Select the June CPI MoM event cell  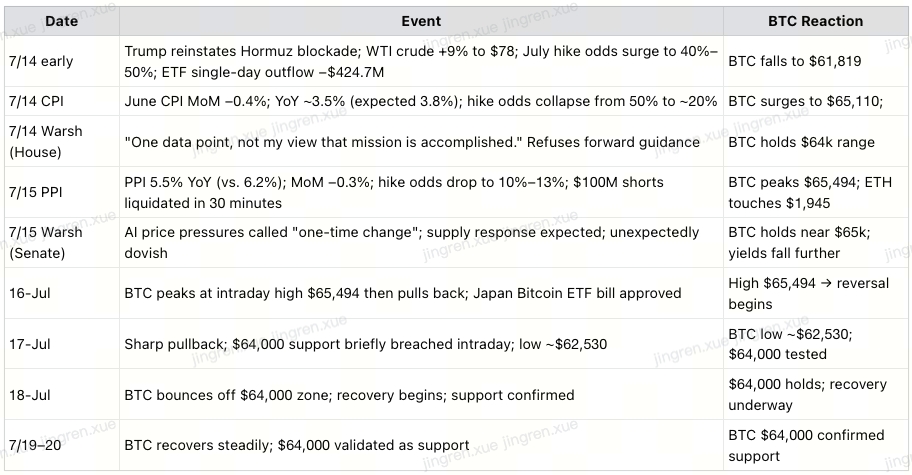(421, 101)
